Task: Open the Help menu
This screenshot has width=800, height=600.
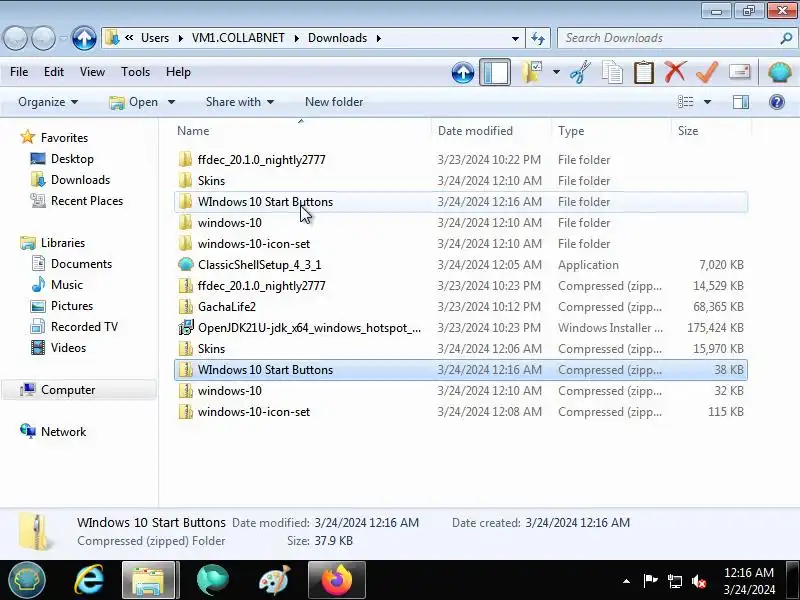Action: pyautogui.click(x=178, y=72)
